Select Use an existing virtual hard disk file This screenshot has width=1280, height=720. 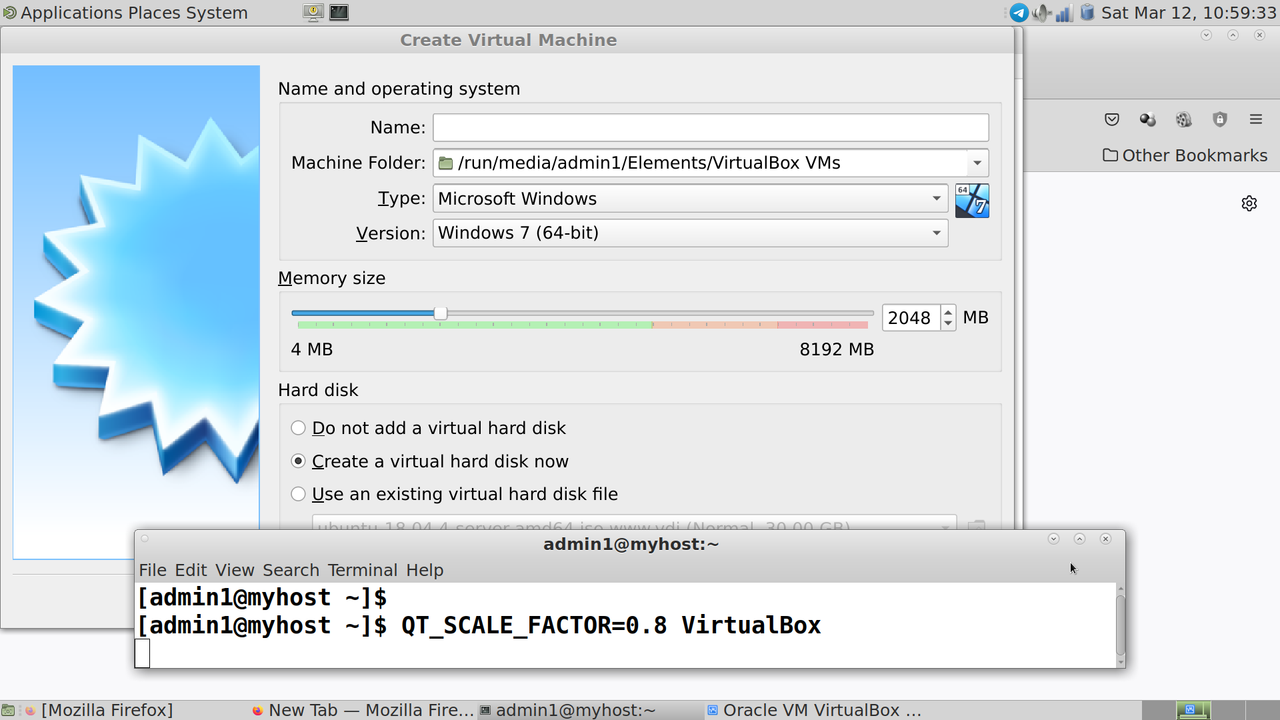(454, 494)
